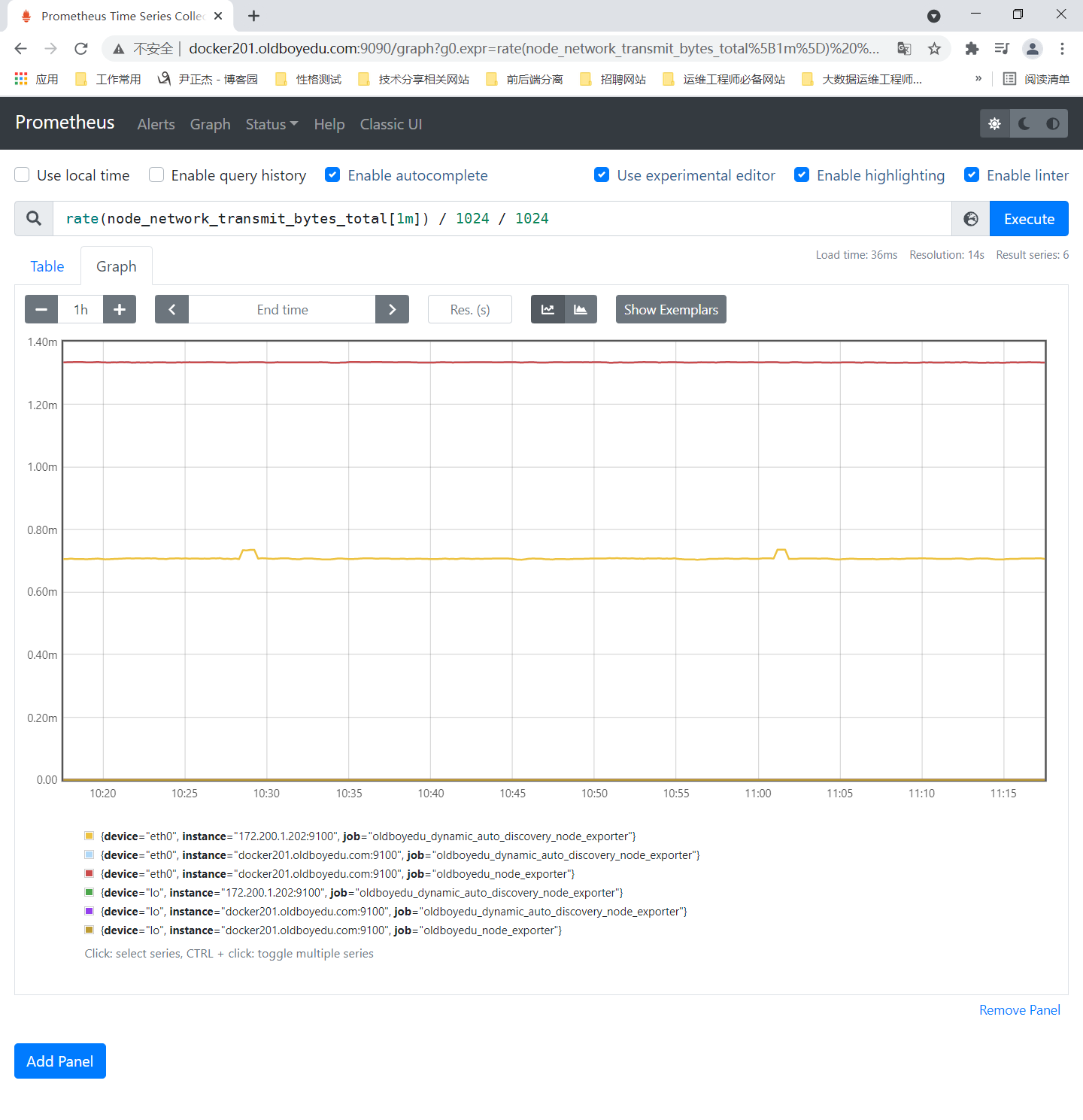Screen dimensions: 1083x1120
Task: Execute the query
Action: coord(1029,219)
